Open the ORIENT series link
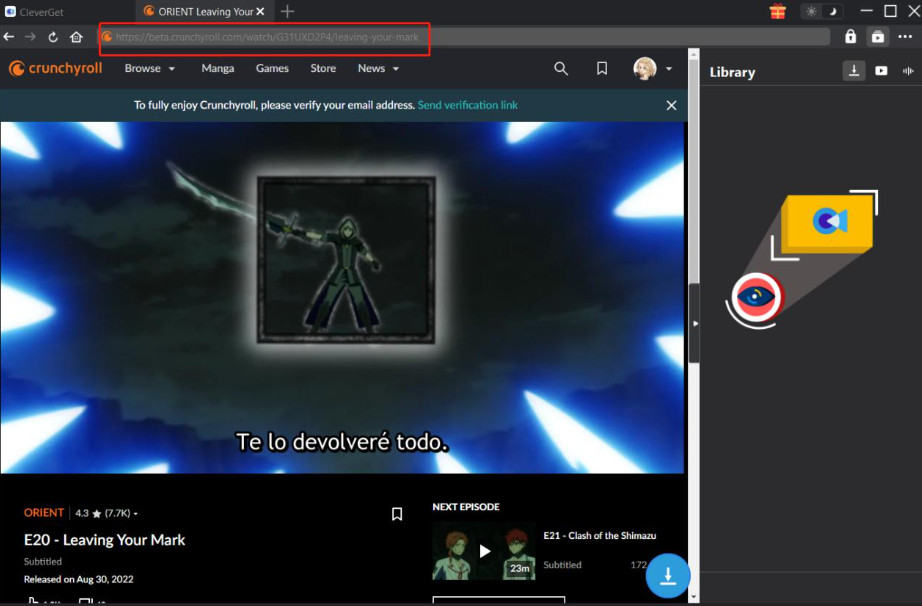The image size is (922, 606). [44, 513]
